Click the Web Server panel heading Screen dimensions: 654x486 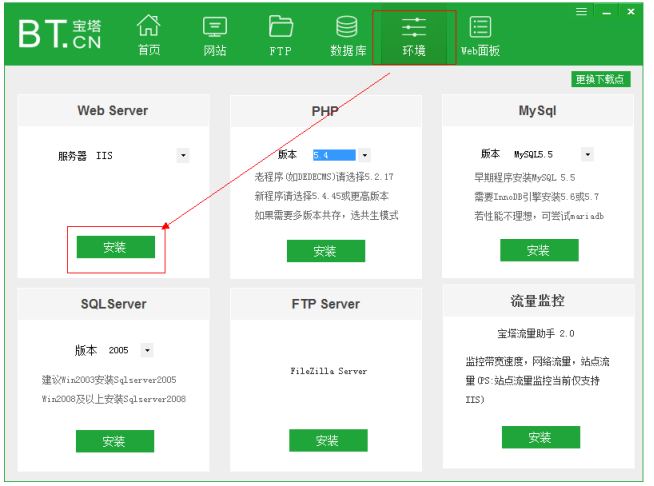[x=113, y=111]
